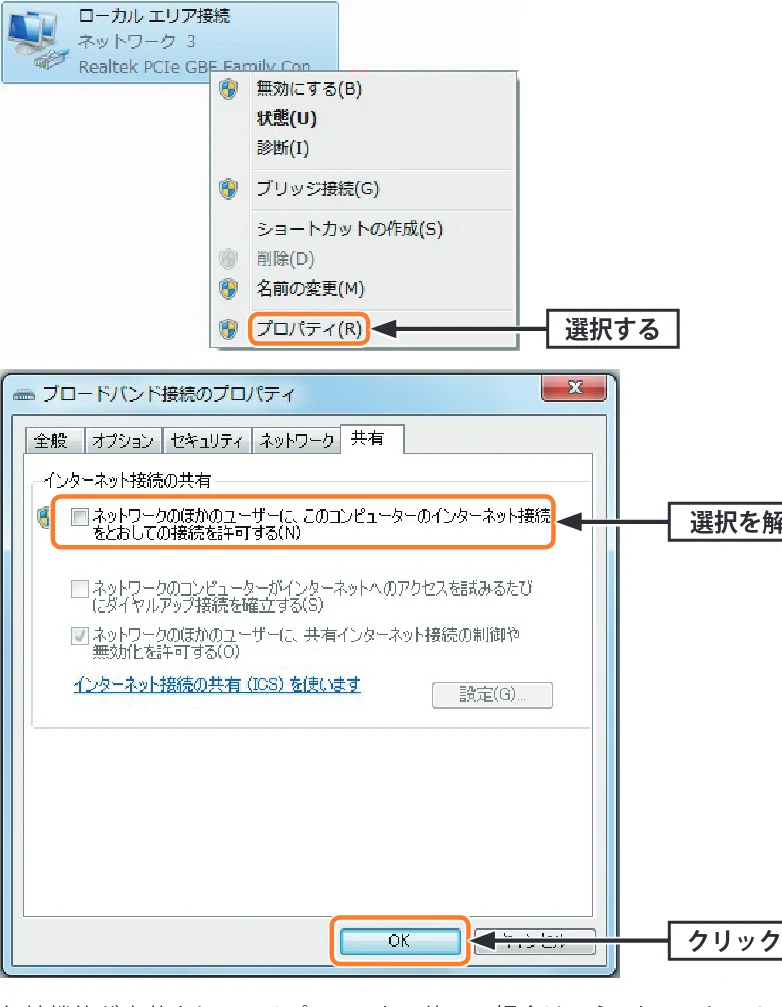Image resolution: width=782 pixels, height=1007 pixels.
Task: Confirm the dialog with the OK button
Action: point(399,941)
